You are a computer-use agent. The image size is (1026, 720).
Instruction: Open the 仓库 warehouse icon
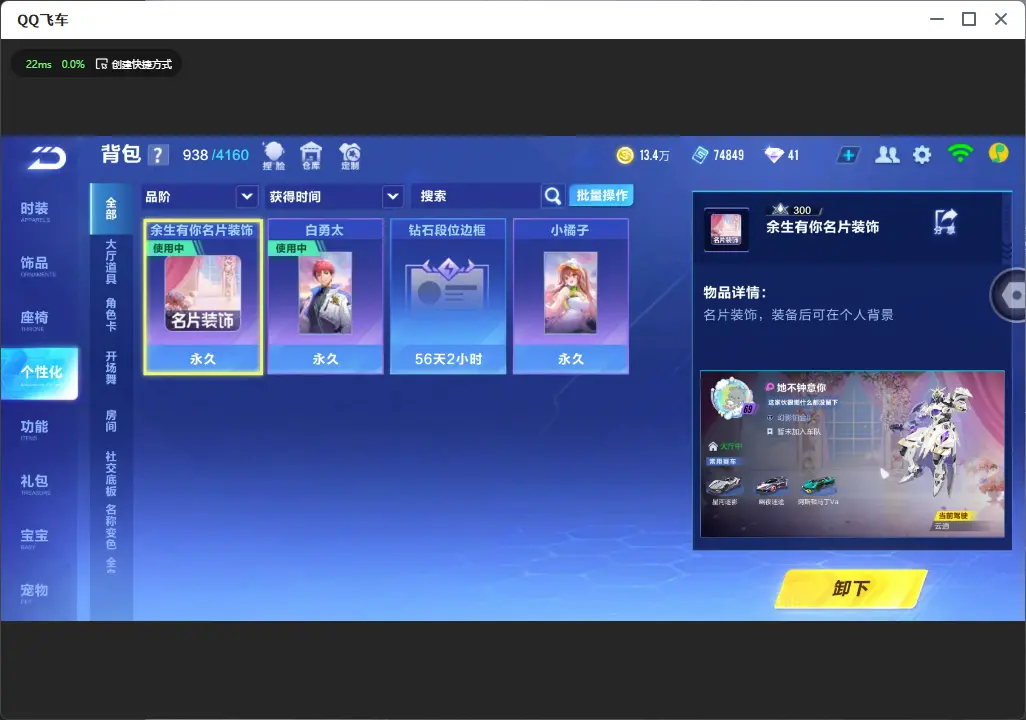point(311,156)
